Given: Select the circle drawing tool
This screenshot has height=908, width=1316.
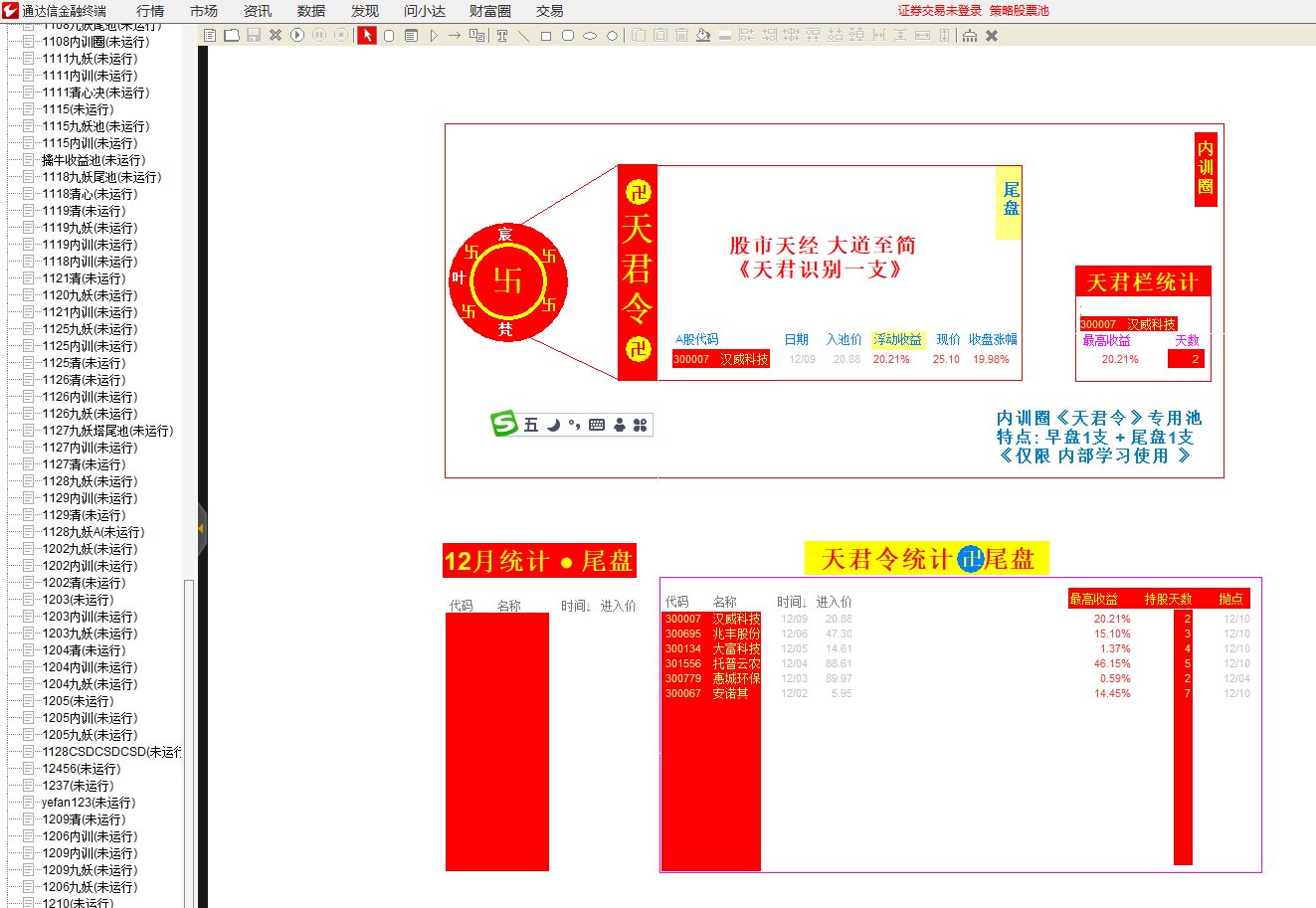Looking at the screenshot, I should (612, 36).
